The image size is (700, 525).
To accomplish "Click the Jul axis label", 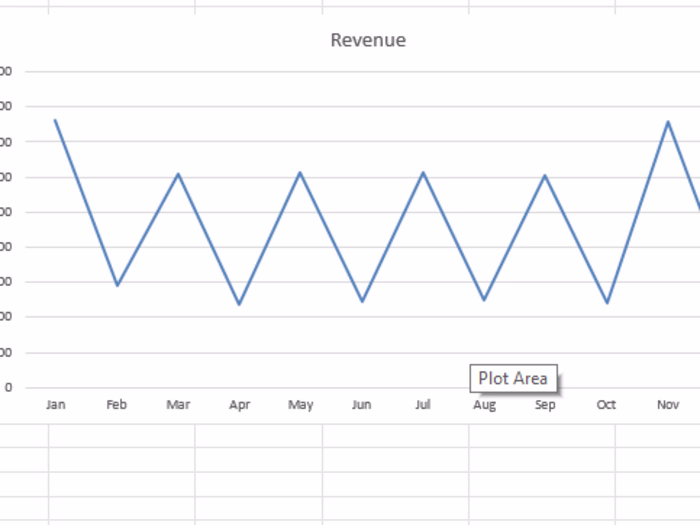I will pyautogui.click(x=423, y=404).
